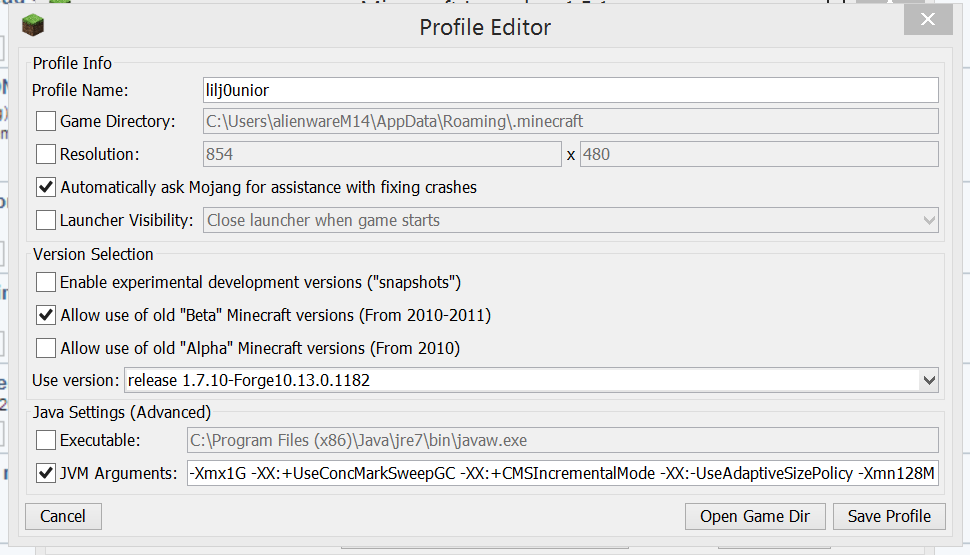Open the Launcher Visibility dropdown
The image size is (970, 555).
click(570, 220)
